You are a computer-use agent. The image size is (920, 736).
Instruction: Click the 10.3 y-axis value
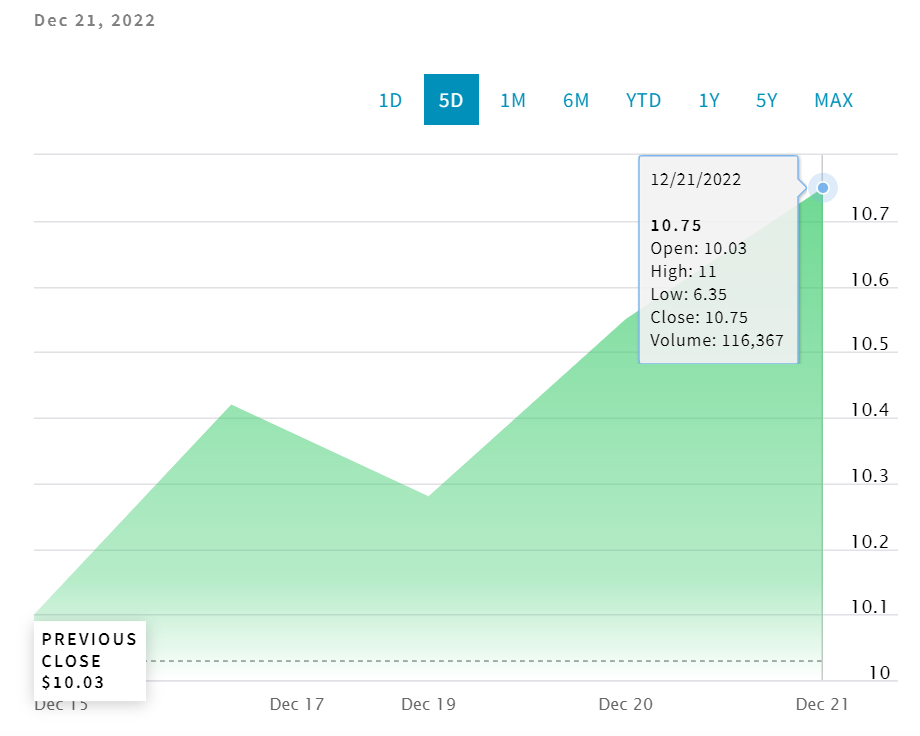tap(869, 477)
